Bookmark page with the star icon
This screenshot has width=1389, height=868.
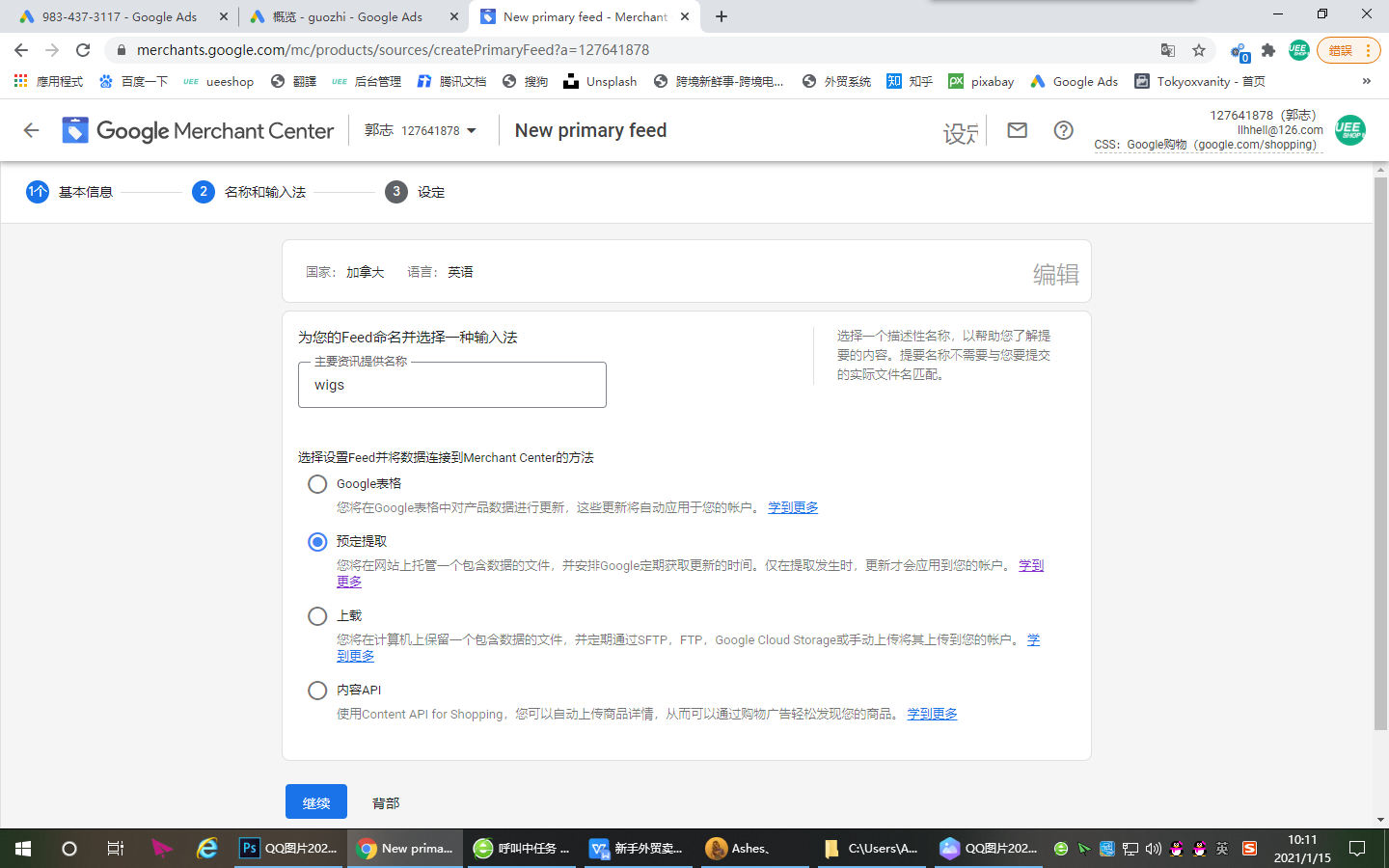[1199, 50]
